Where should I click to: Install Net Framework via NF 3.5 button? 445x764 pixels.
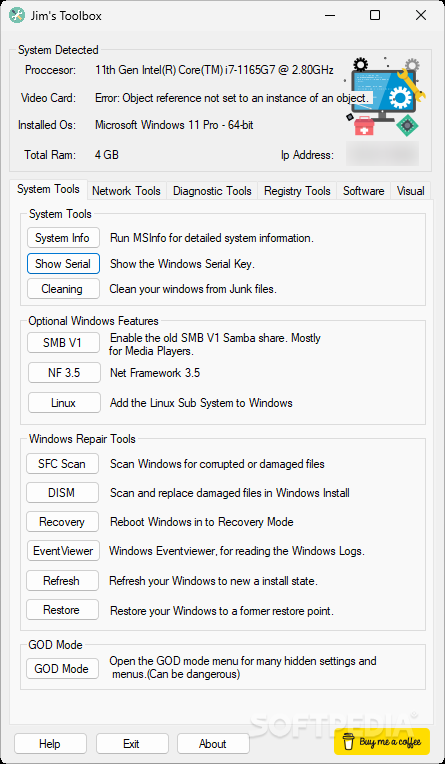(x=64, y=373)
